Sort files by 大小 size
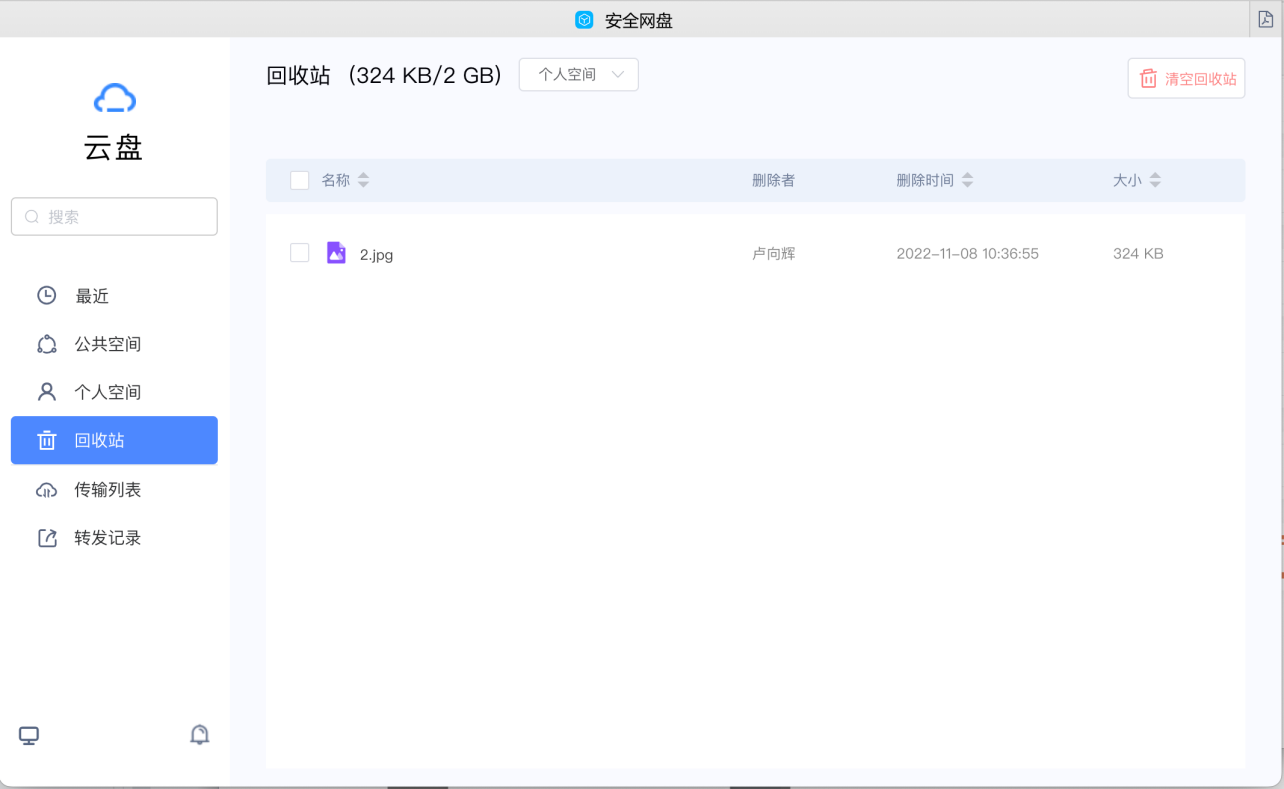The image size is (1284, 789). [1133, 180]
